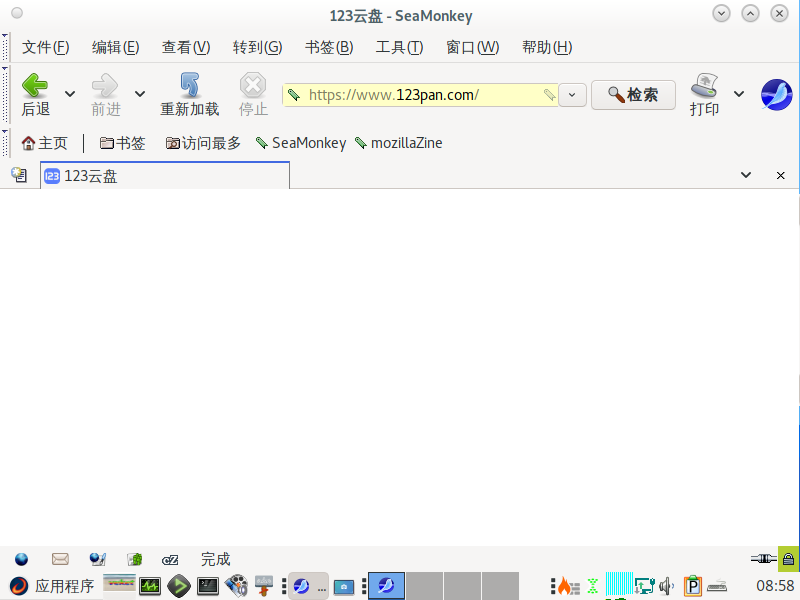Open the 查看(V) menu
Image resolution: width=800 pixels, height=600 pixels.
[x=186, y=47]
